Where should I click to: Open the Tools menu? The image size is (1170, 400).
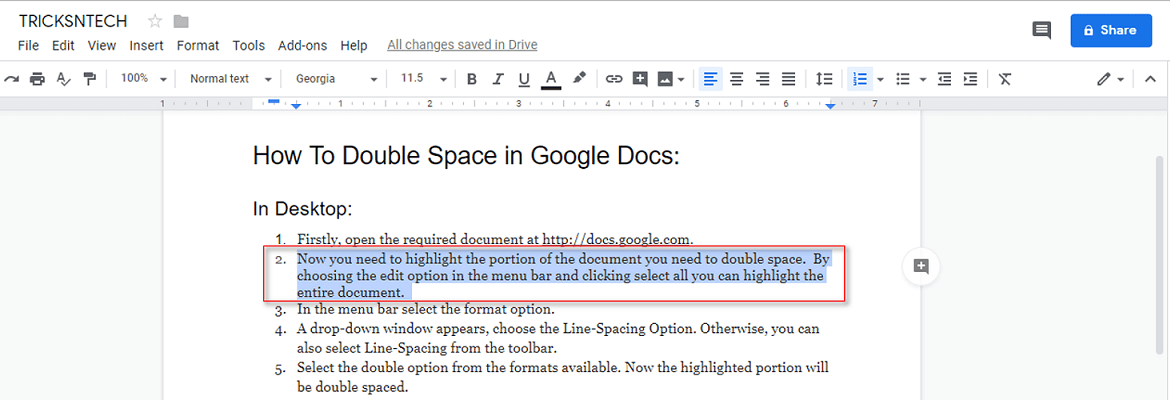click(x=248, y=46)
